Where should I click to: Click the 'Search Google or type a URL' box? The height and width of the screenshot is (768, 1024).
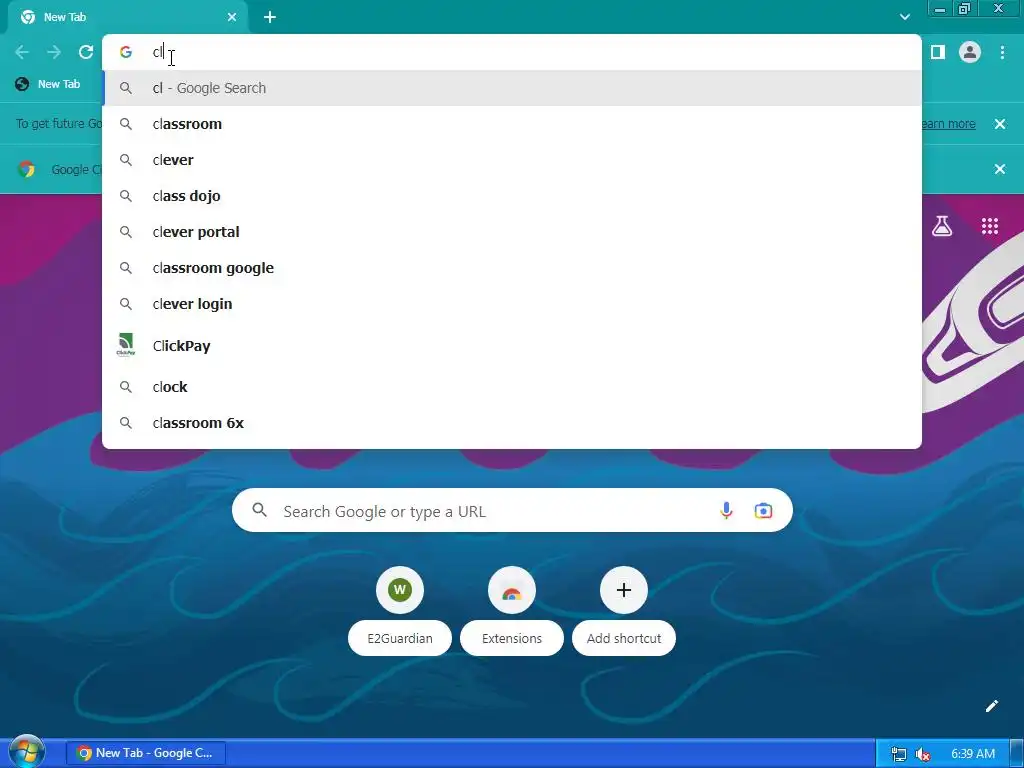[512, 510]
